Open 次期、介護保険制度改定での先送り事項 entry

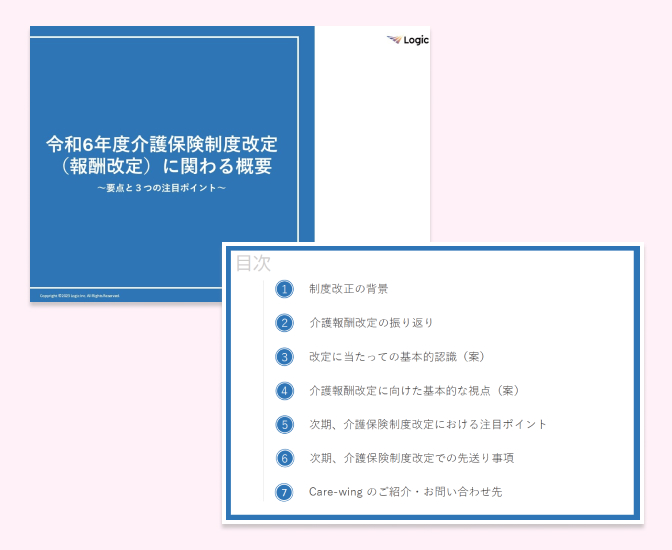412,458
